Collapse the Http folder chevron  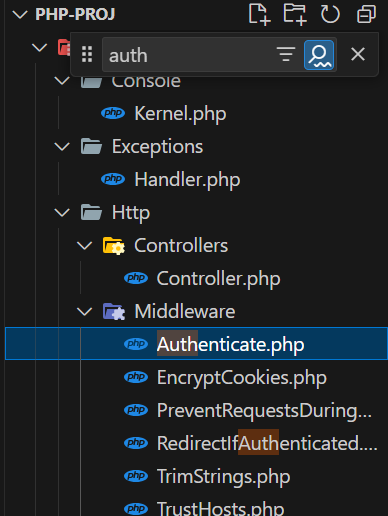pyautogui.click(x=62, y=213)
